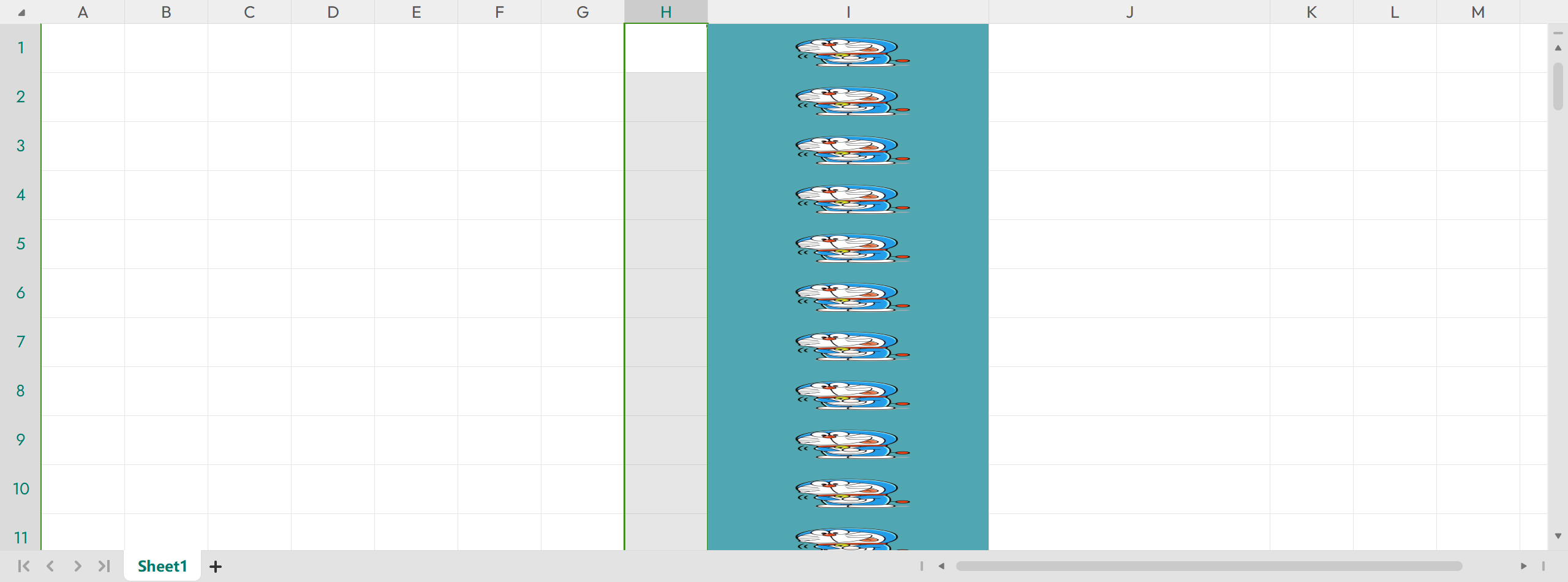Click the vertical scrollbar down arrow

(x=1558, y=536)
